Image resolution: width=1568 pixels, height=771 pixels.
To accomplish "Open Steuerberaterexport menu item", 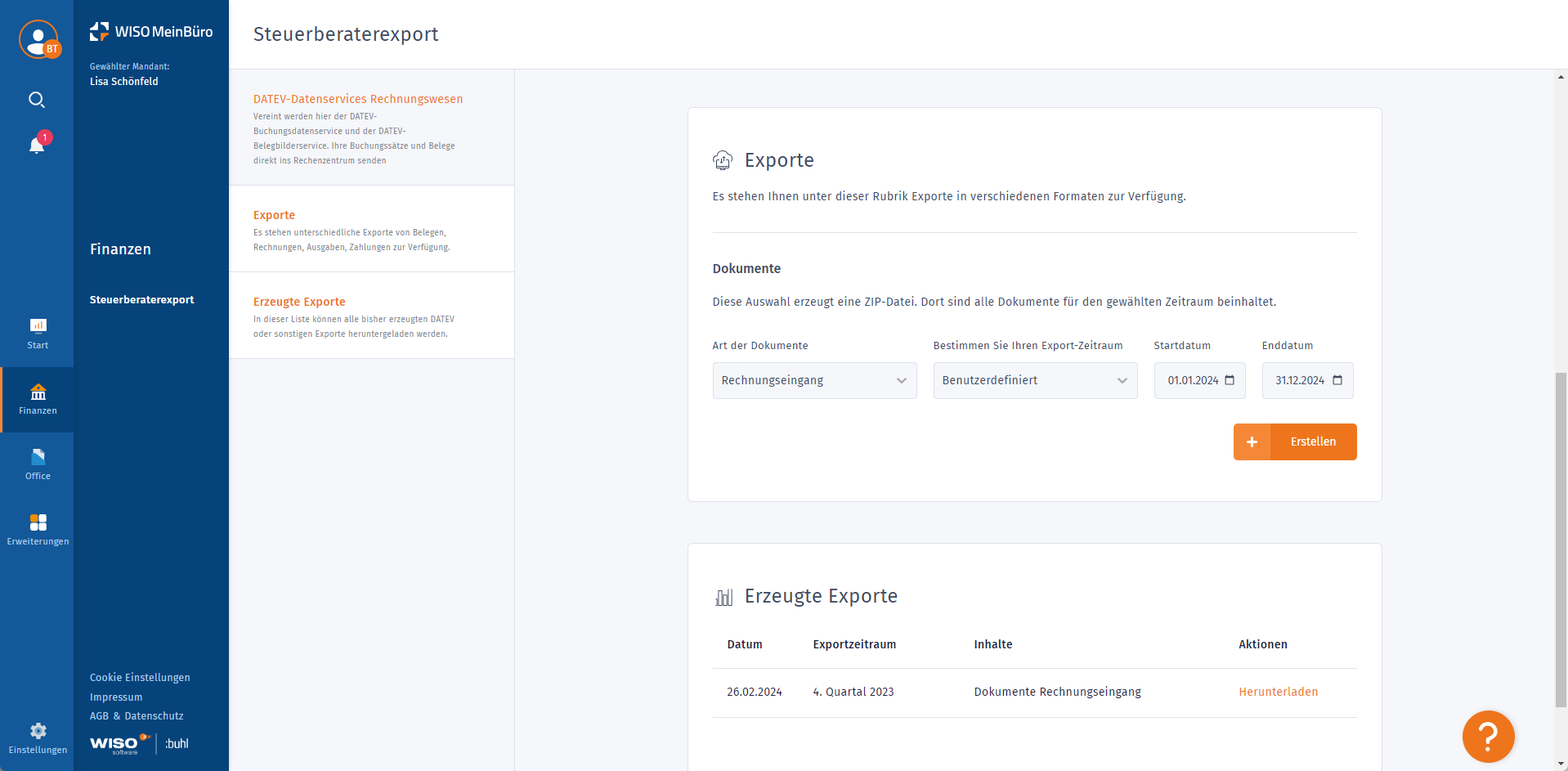I will [x=141, y=300].
